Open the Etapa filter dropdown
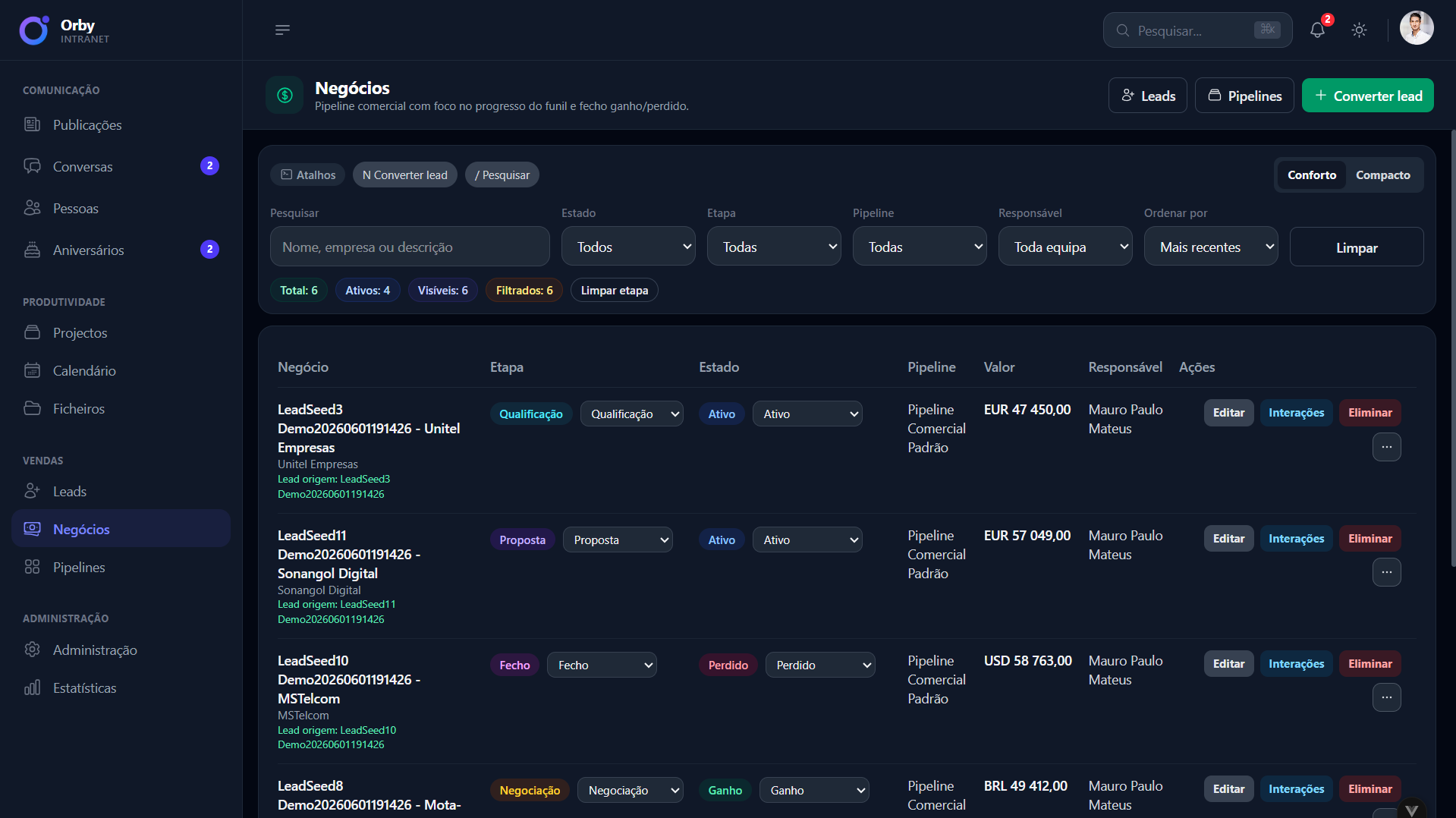 coord(774,247)
